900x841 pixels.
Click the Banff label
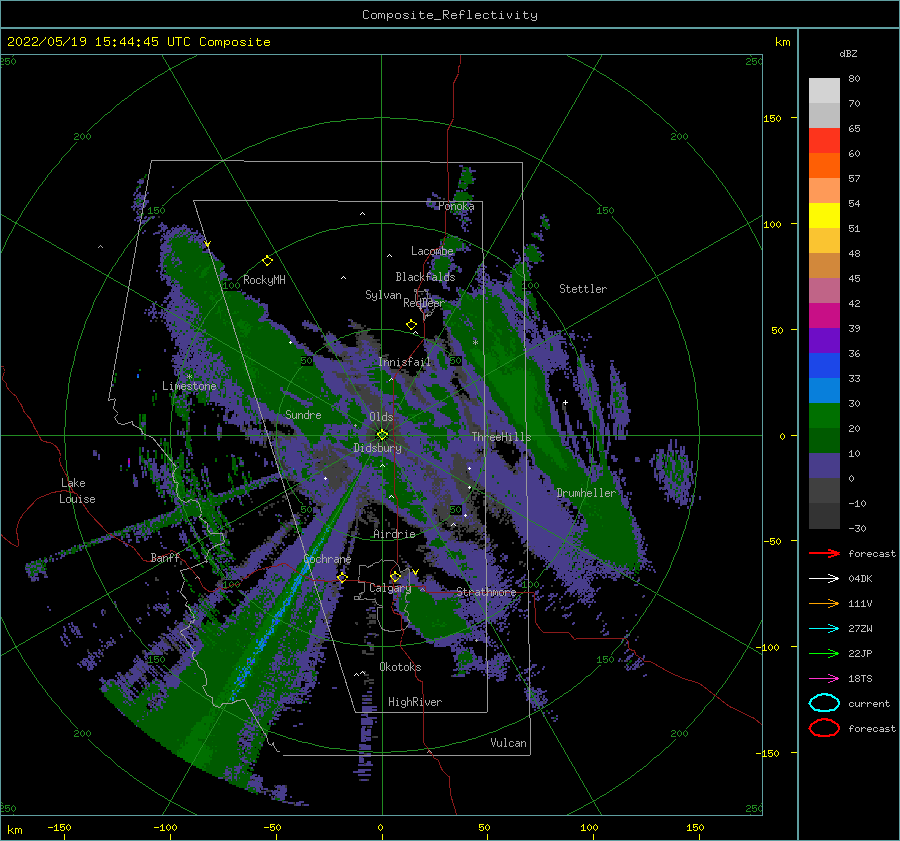click(165, 557)
